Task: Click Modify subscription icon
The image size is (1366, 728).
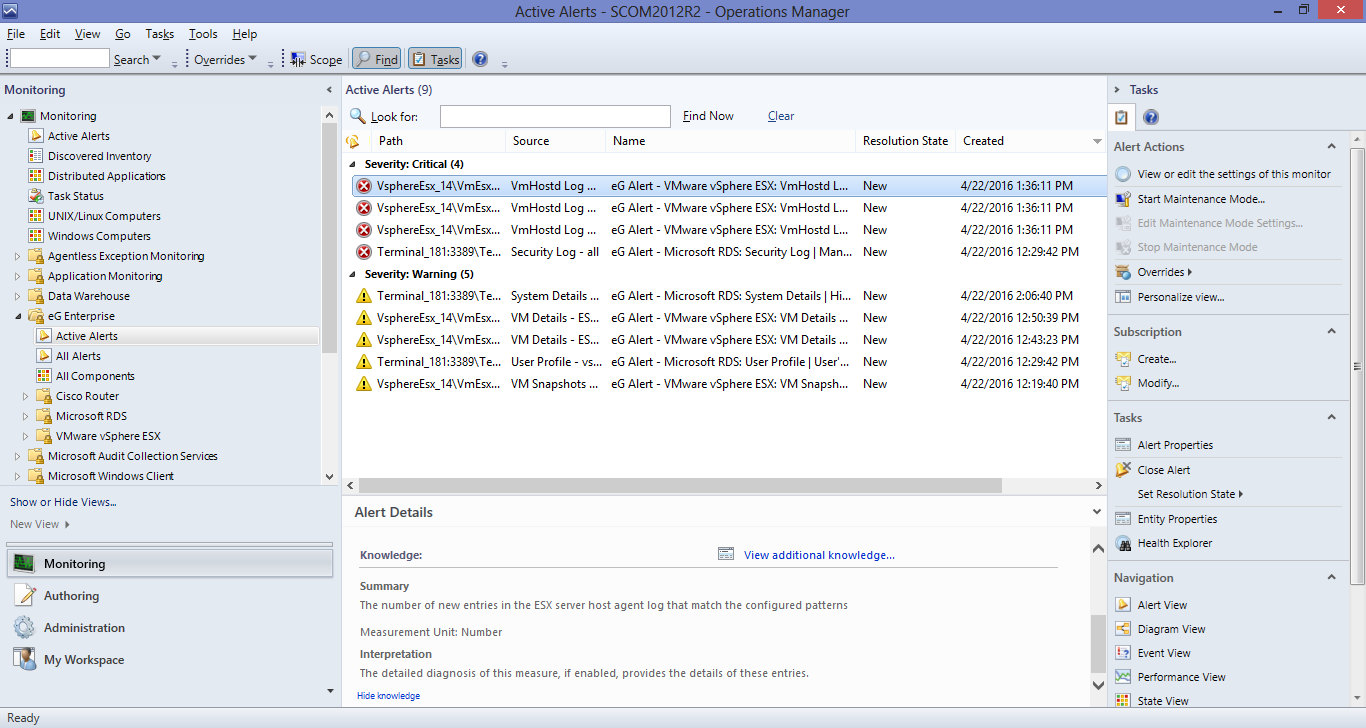Action: point(1123,383)
